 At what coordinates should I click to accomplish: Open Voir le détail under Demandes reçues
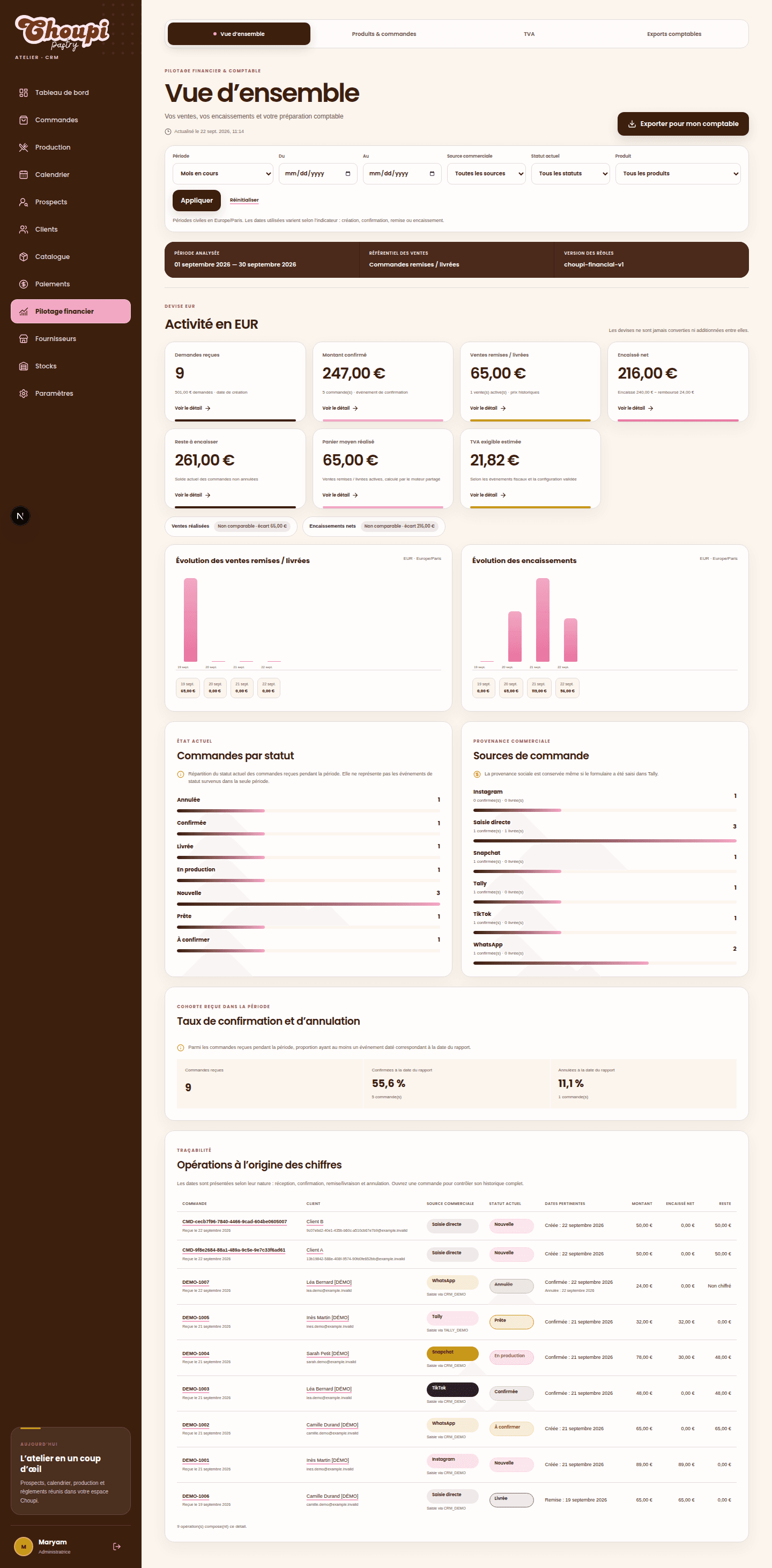pos(192,409)
